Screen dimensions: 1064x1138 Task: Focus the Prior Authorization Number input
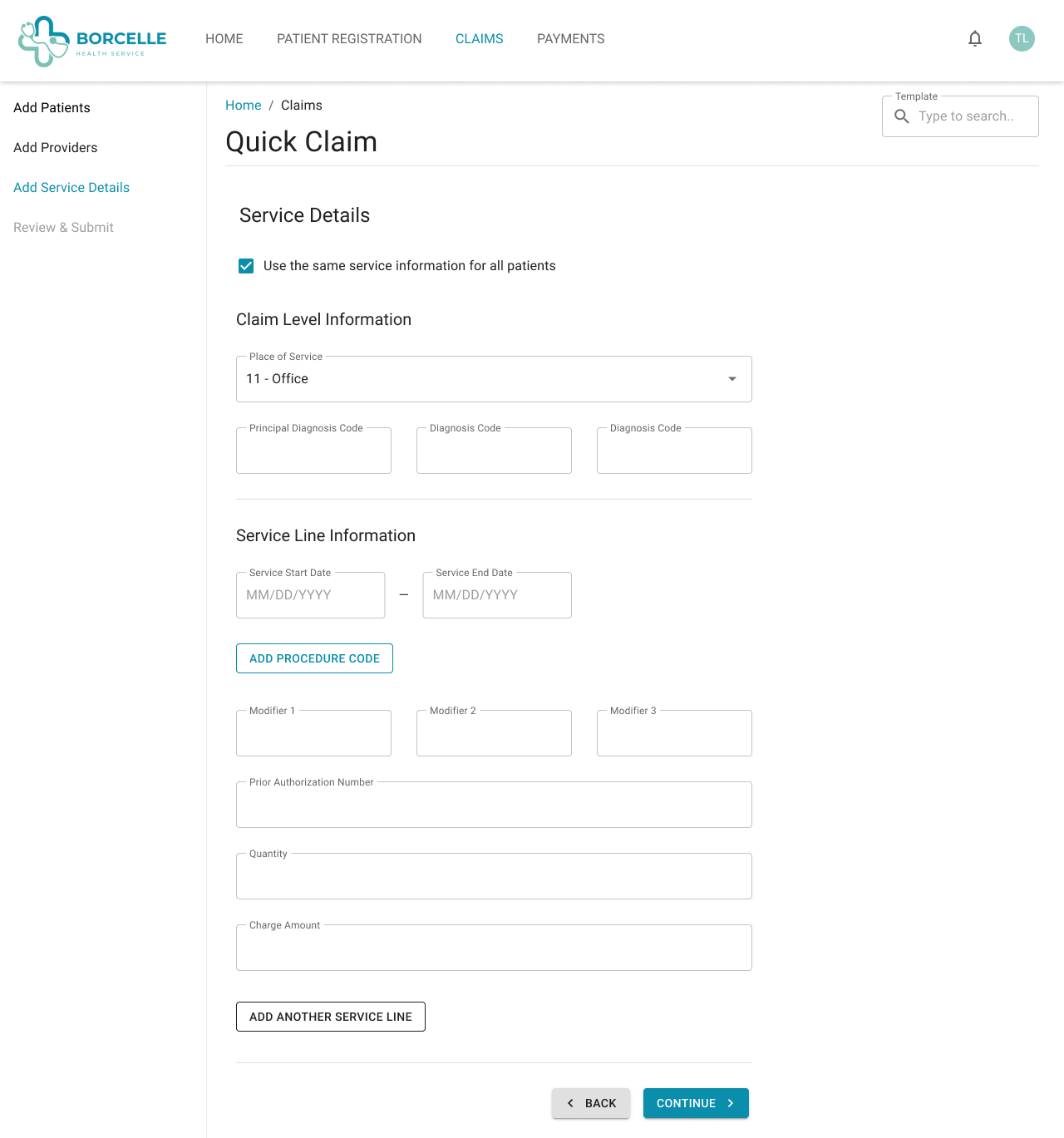click(494, 805)
